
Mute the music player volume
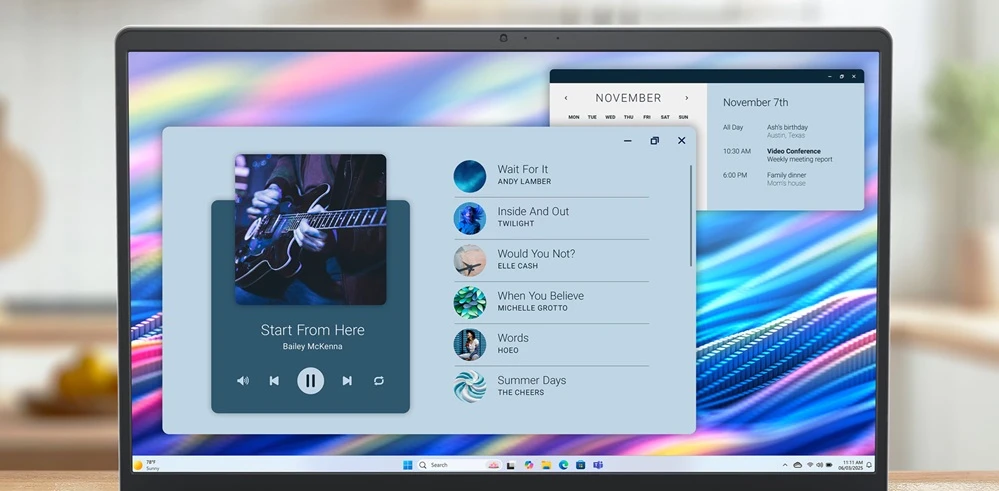[243, 381]
